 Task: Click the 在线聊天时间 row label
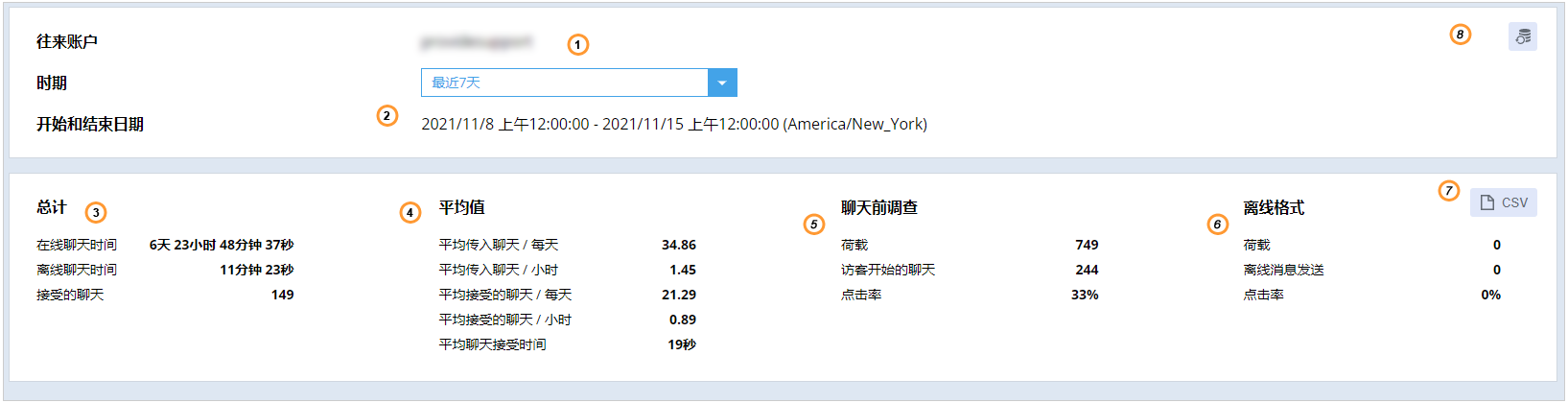(77, 245)
